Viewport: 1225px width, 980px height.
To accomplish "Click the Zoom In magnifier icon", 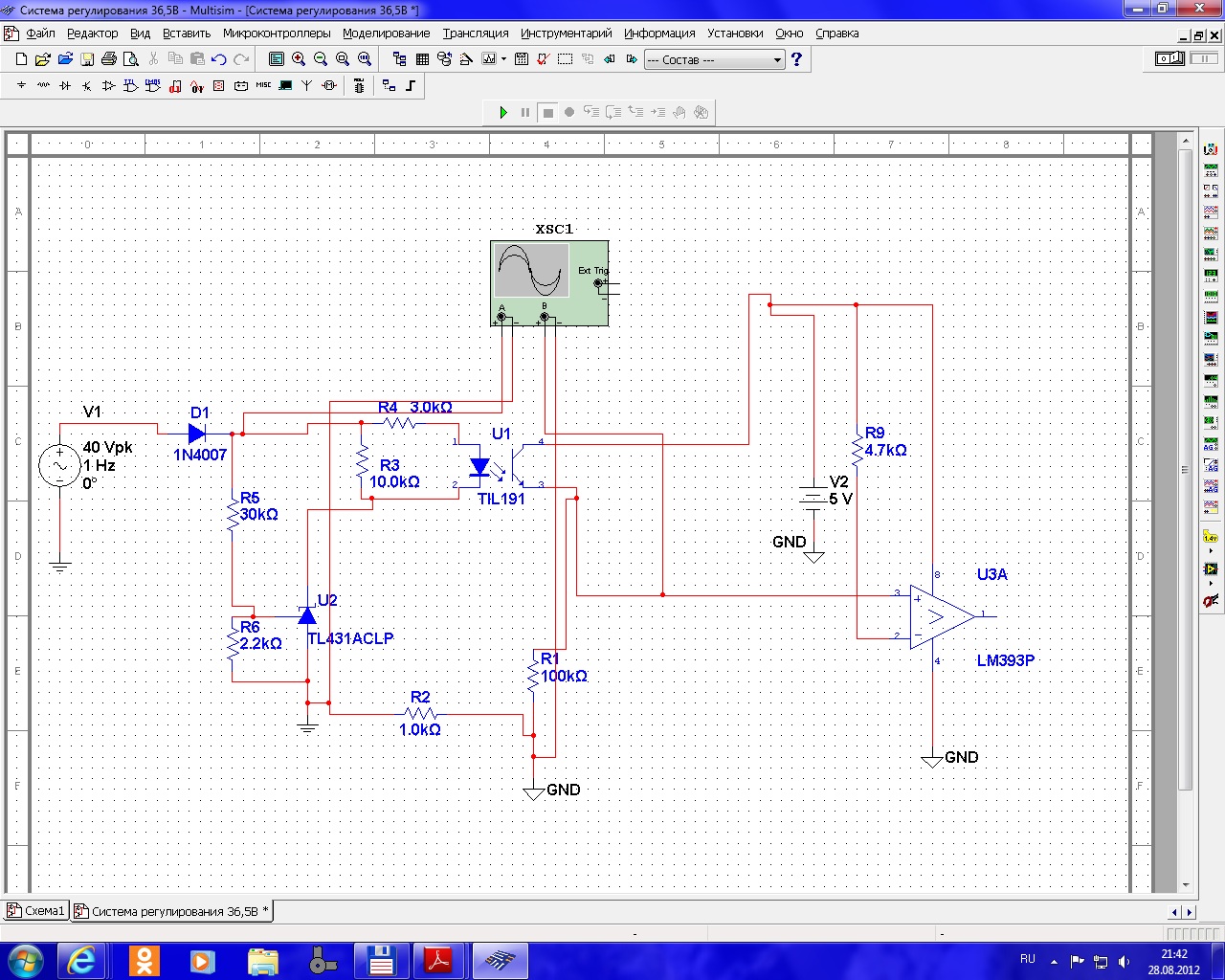I will (x=299, y=59).
